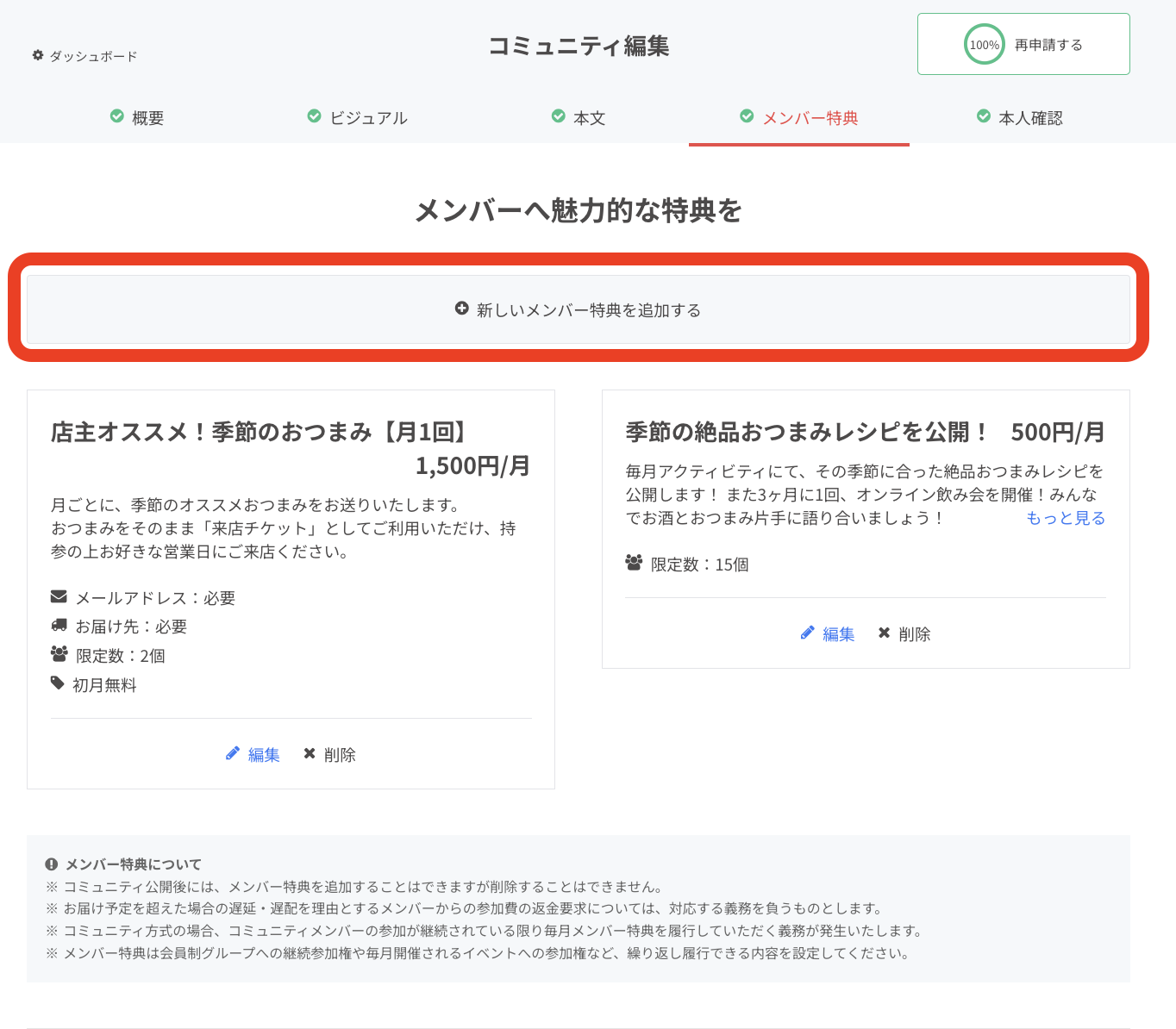The image size is (1176, 1029).
Task: Select the メンバー特典 tab
Action: tap(810, 118)
